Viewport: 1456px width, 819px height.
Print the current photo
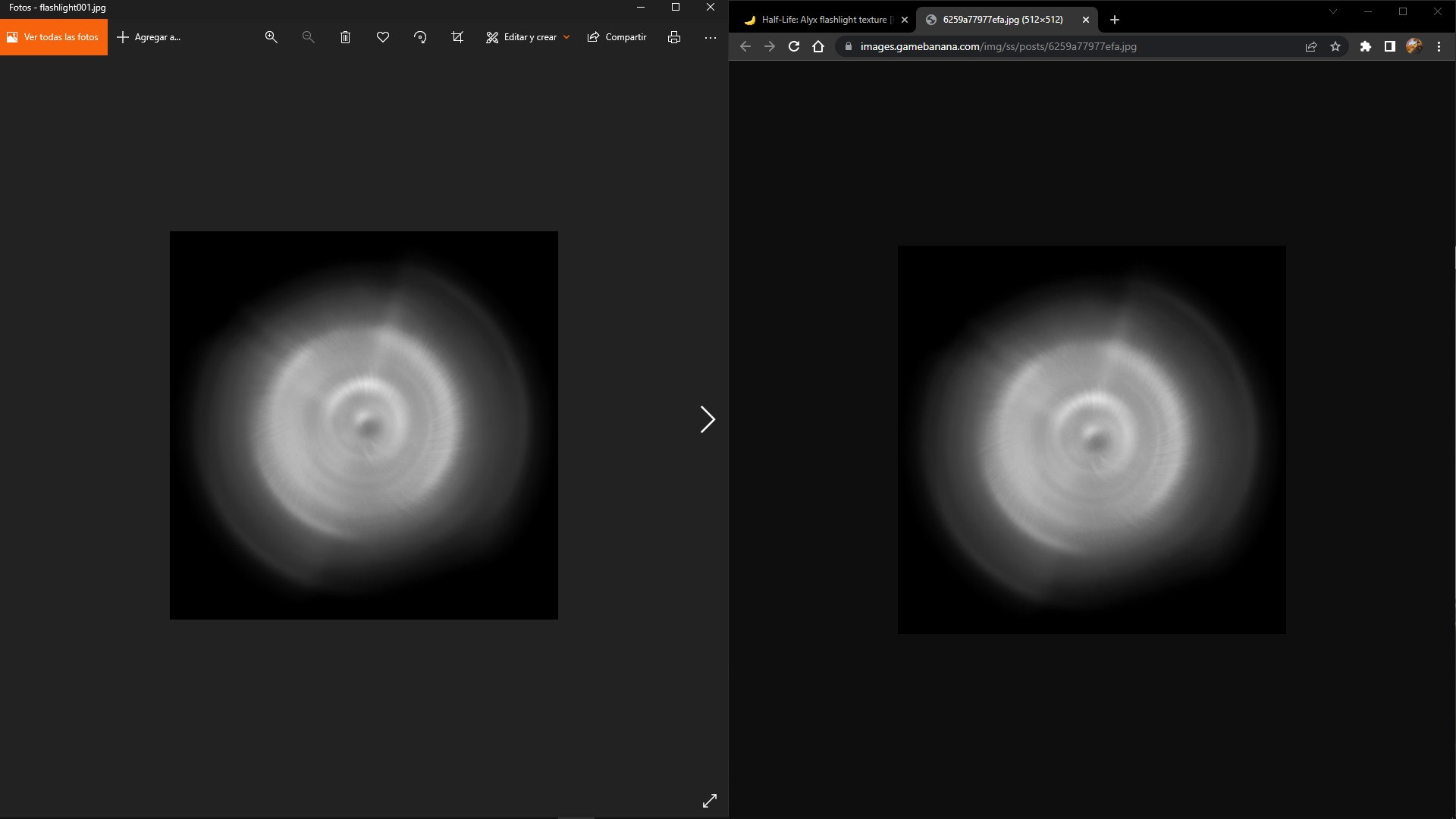pyautogui.click(x=673, y=36)
